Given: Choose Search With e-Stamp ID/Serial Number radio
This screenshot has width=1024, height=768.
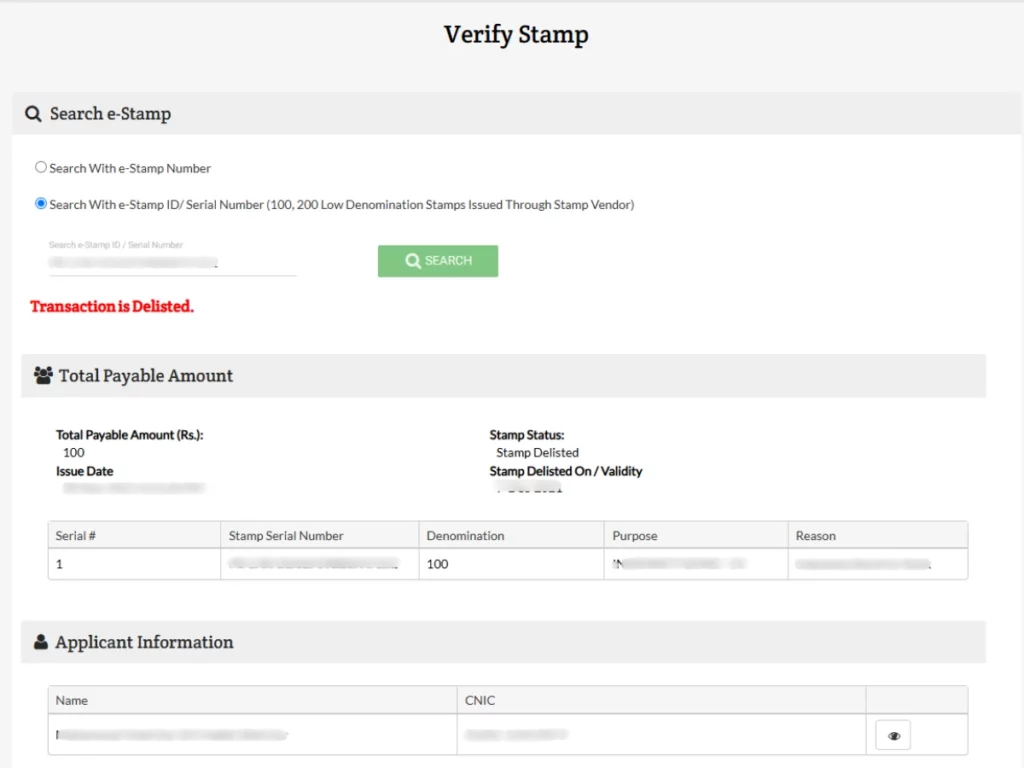Looking at the screenshot, I should pyautogui.click(x=41, y=204).
